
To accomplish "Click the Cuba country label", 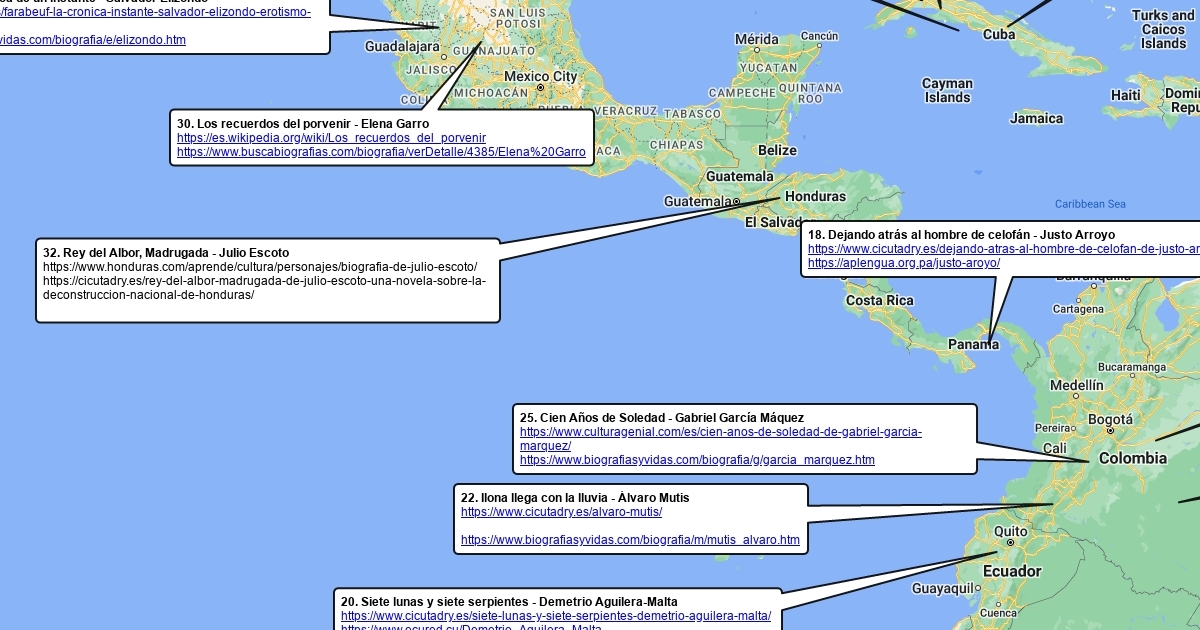I will pos(999,34).
